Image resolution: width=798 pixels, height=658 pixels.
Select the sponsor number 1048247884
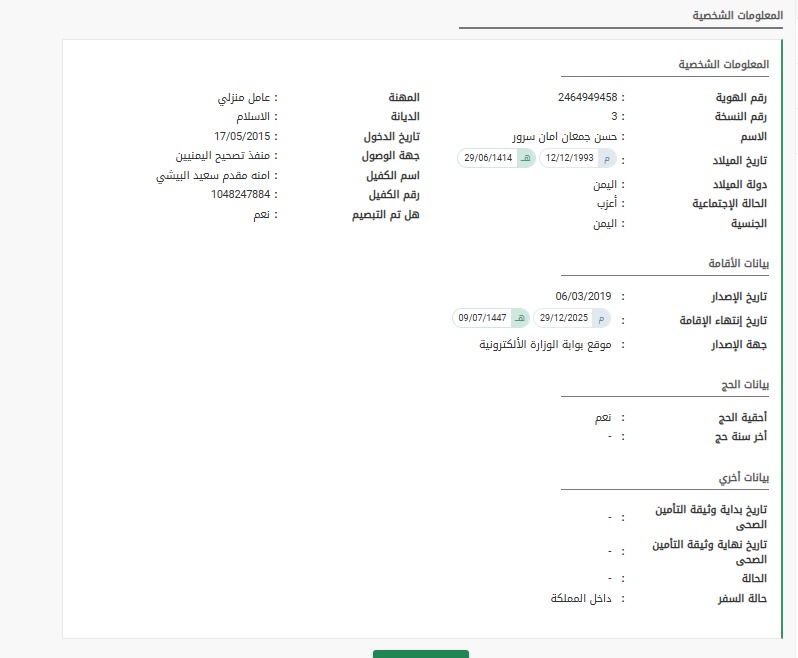pyautogui.click(x=241, y=194)
